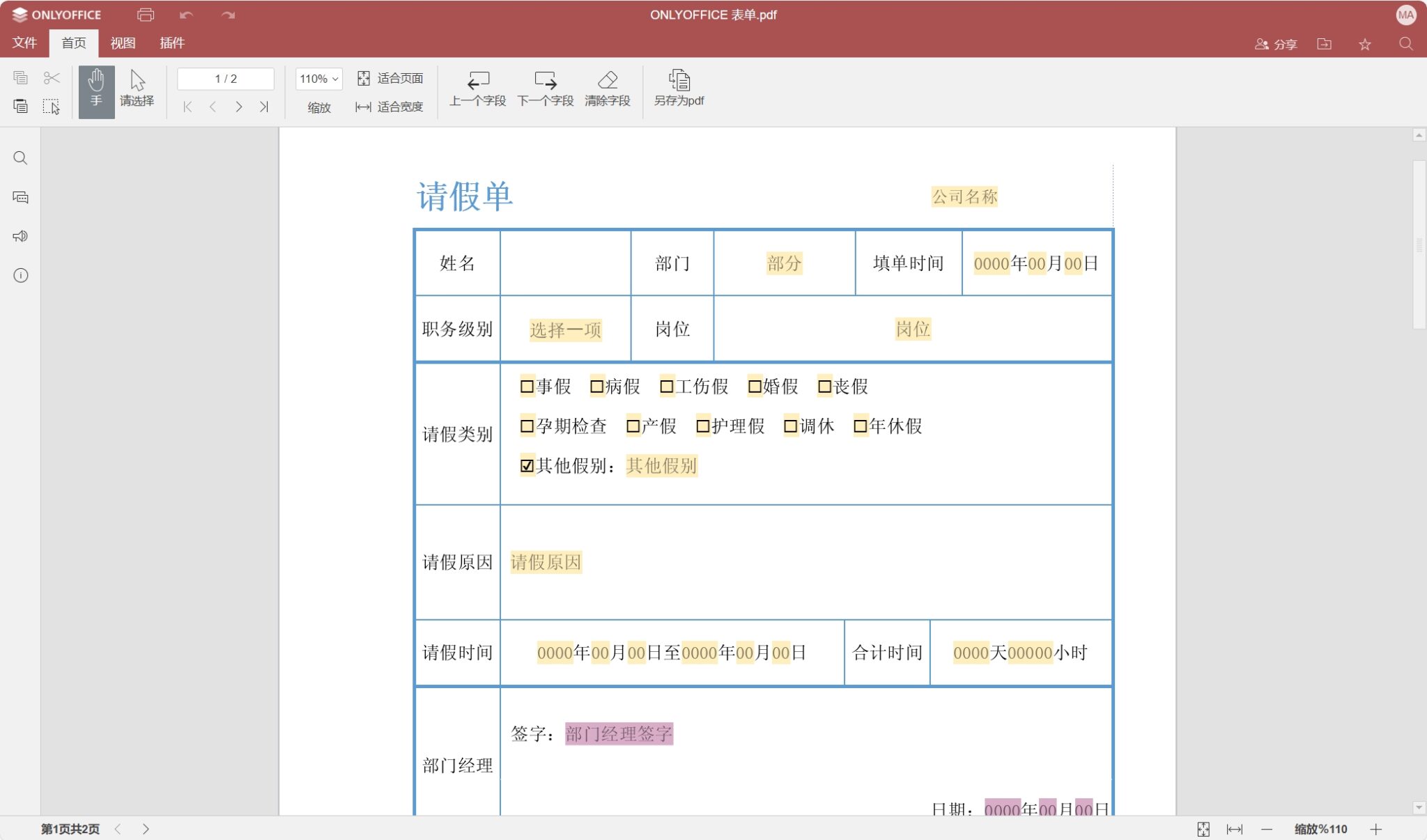Go to previous page in toolbar
This screenshot has width=1427, height=840.
tap(213, 107)
